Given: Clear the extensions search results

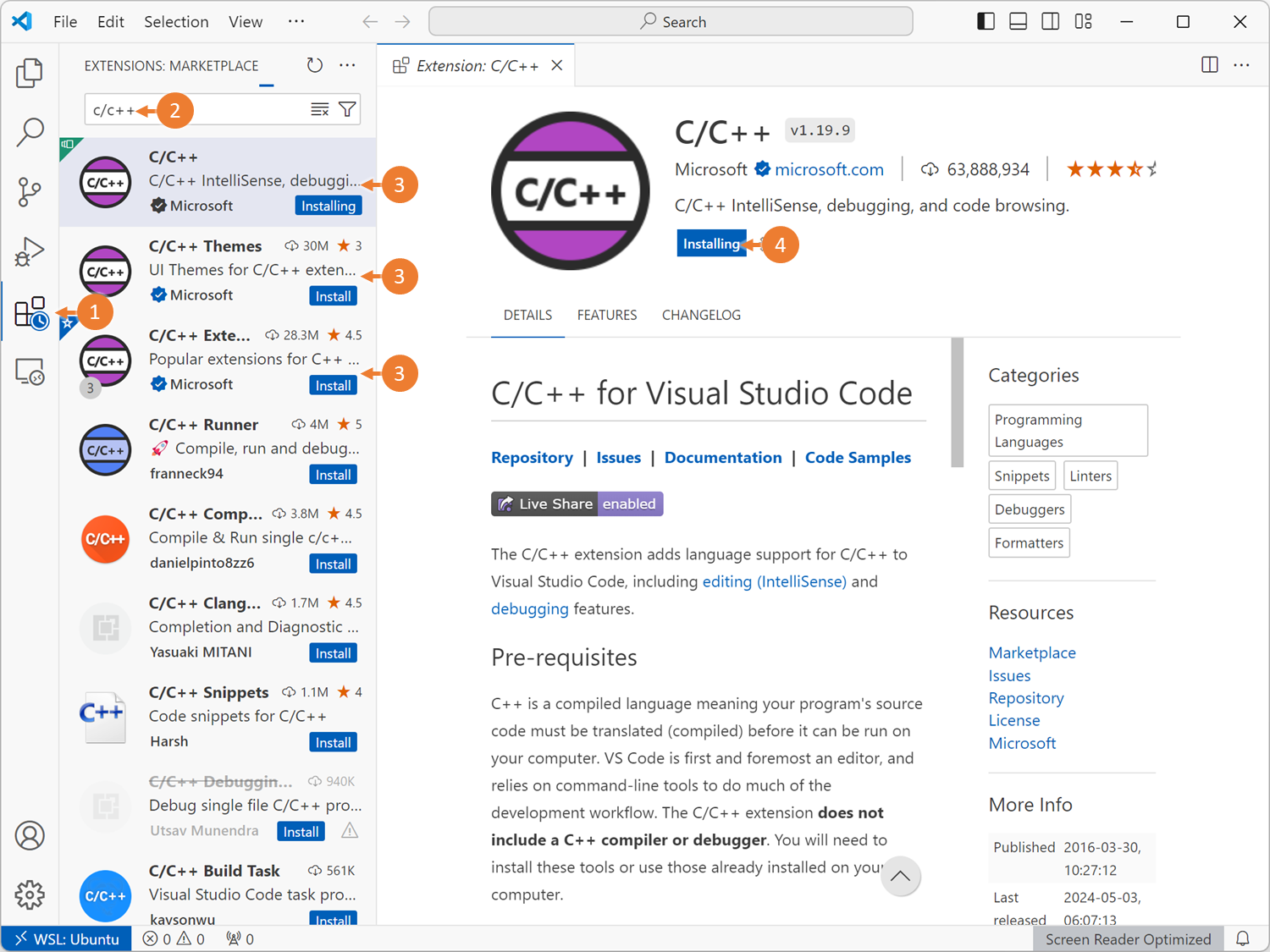Looking at the screenshot, I should point(319,109).
